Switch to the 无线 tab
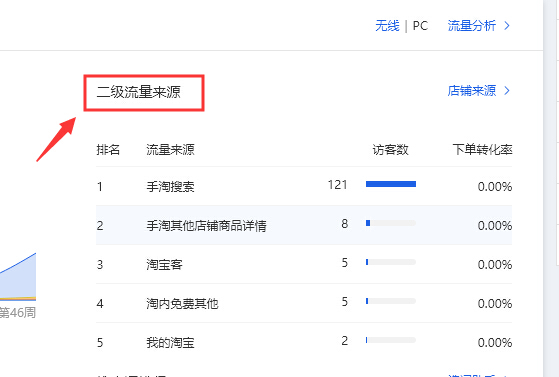This screenshot has height=377, width=559. point(387,26)
